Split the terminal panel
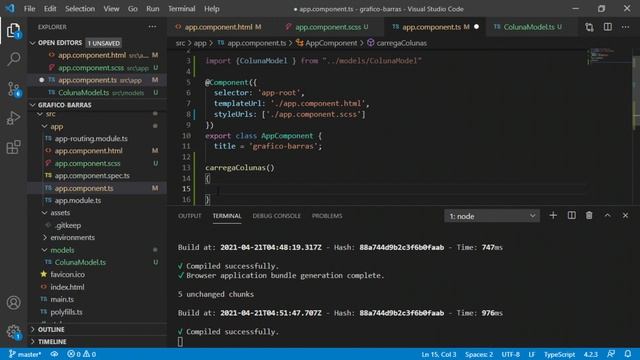The image size is (640, 360). (571, 216)
